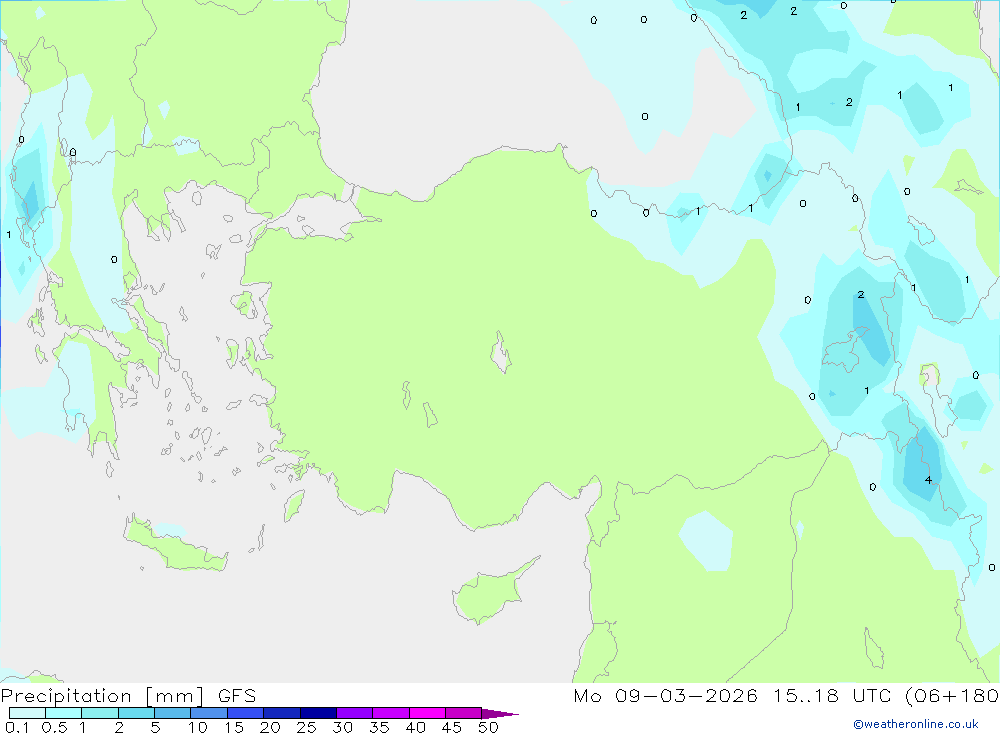Click the island of Crete on the map
This screenshot has width=1000, height=733.
click(x=175, y=545)
